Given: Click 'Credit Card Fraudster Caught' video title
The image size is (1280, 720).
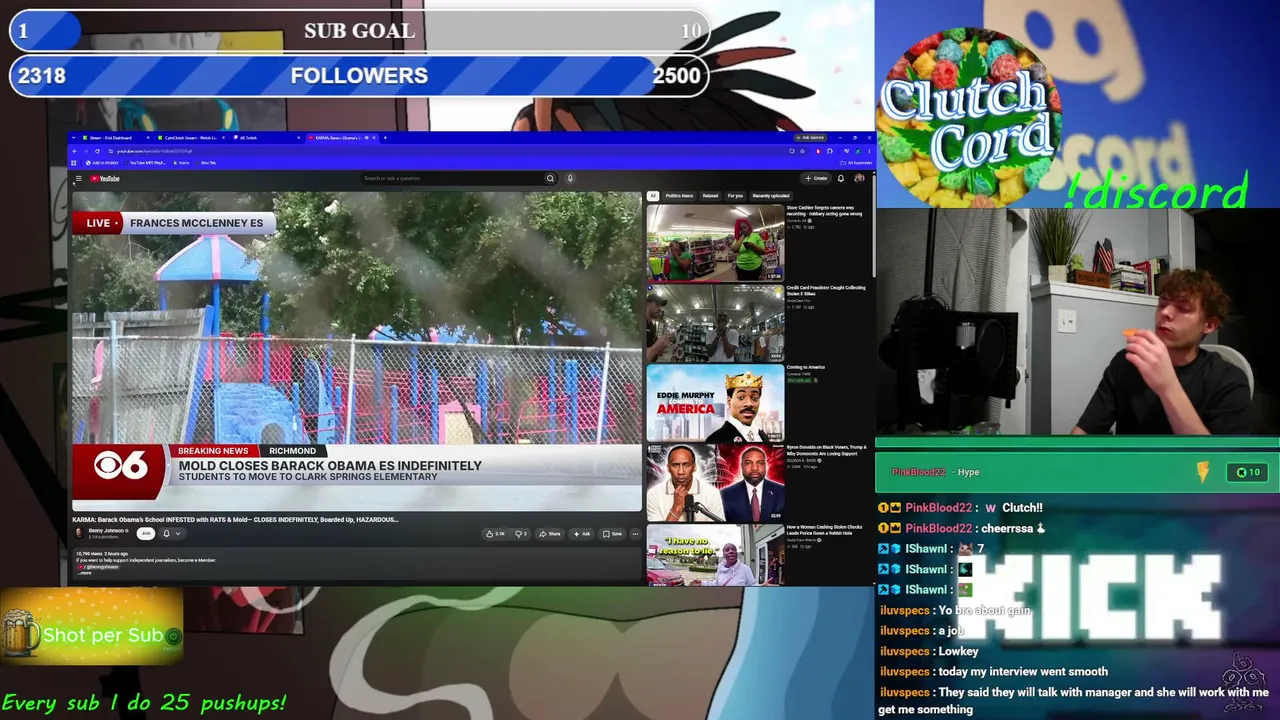Looking at the screenshot, I should (x=826, y=290).
